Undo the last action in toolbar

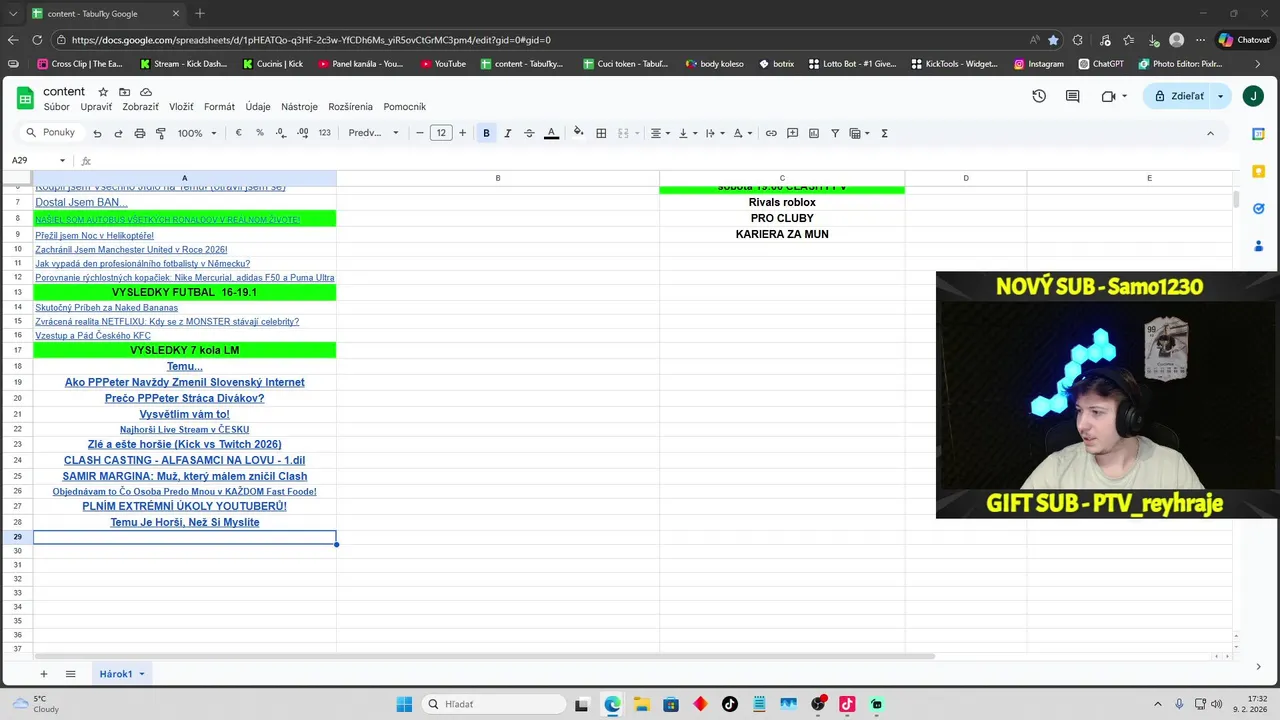pyautogui.click(x=97, y=133)
